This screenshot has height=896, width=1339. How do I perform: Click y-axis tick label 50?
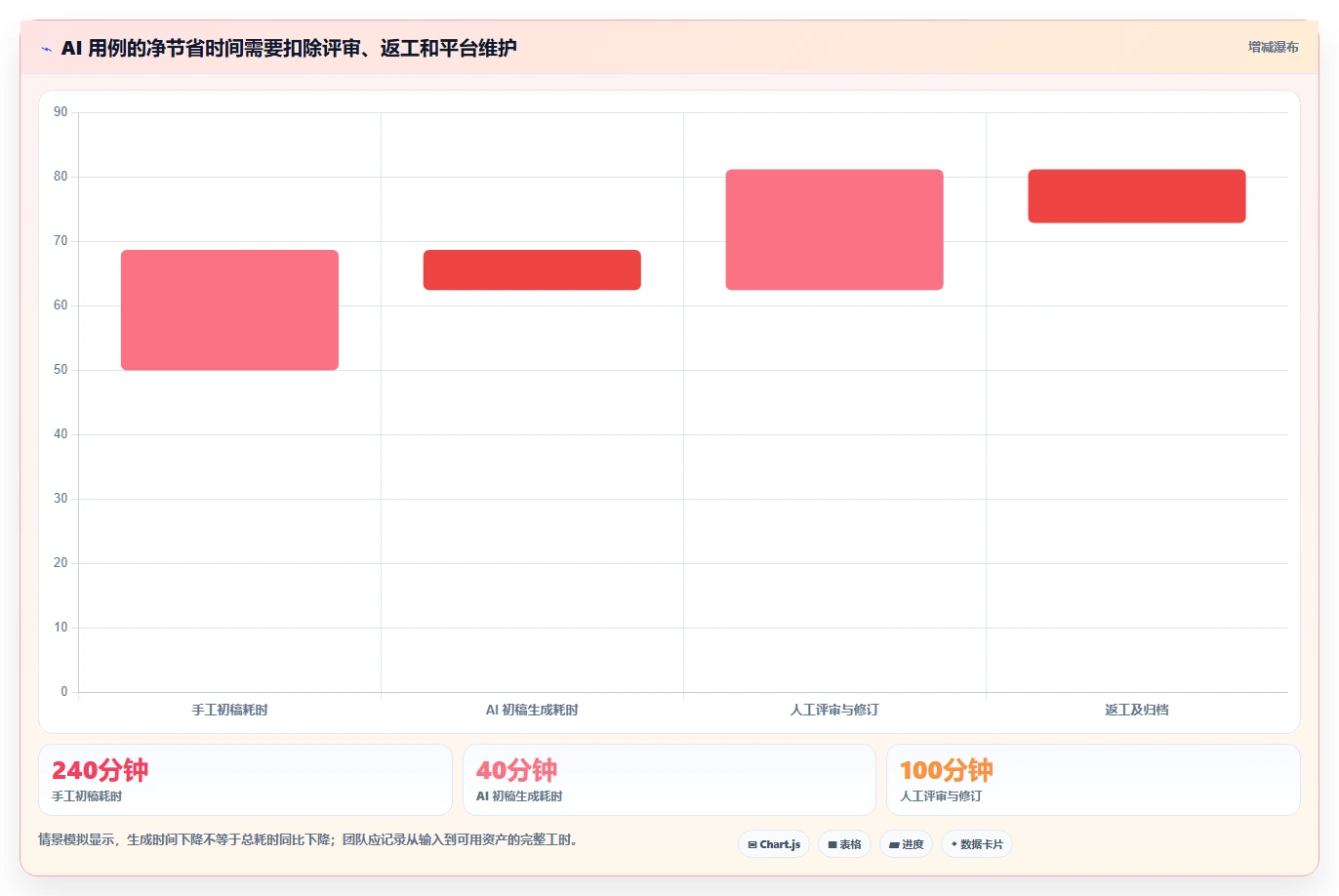(61, 370)
